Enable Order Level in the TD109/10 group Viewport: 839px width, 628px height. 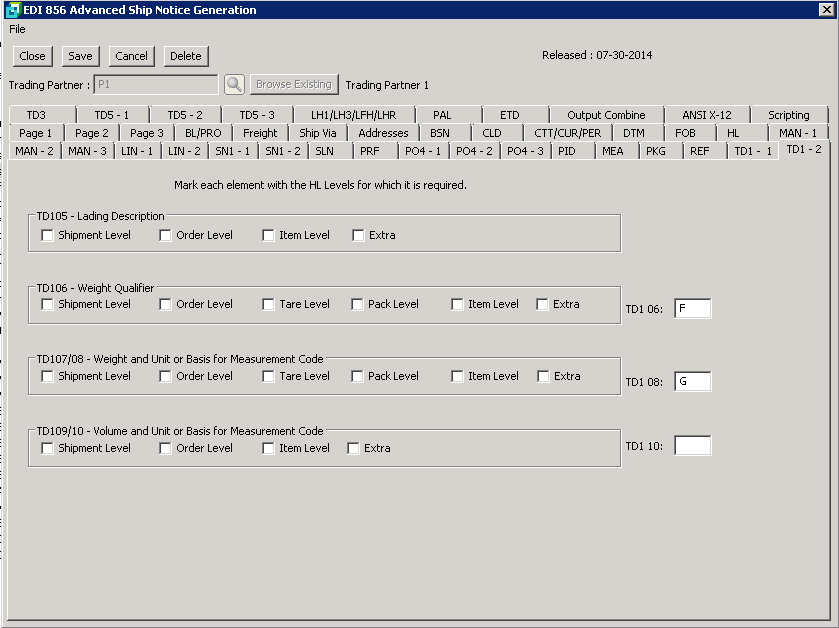[x=166, y=449]
